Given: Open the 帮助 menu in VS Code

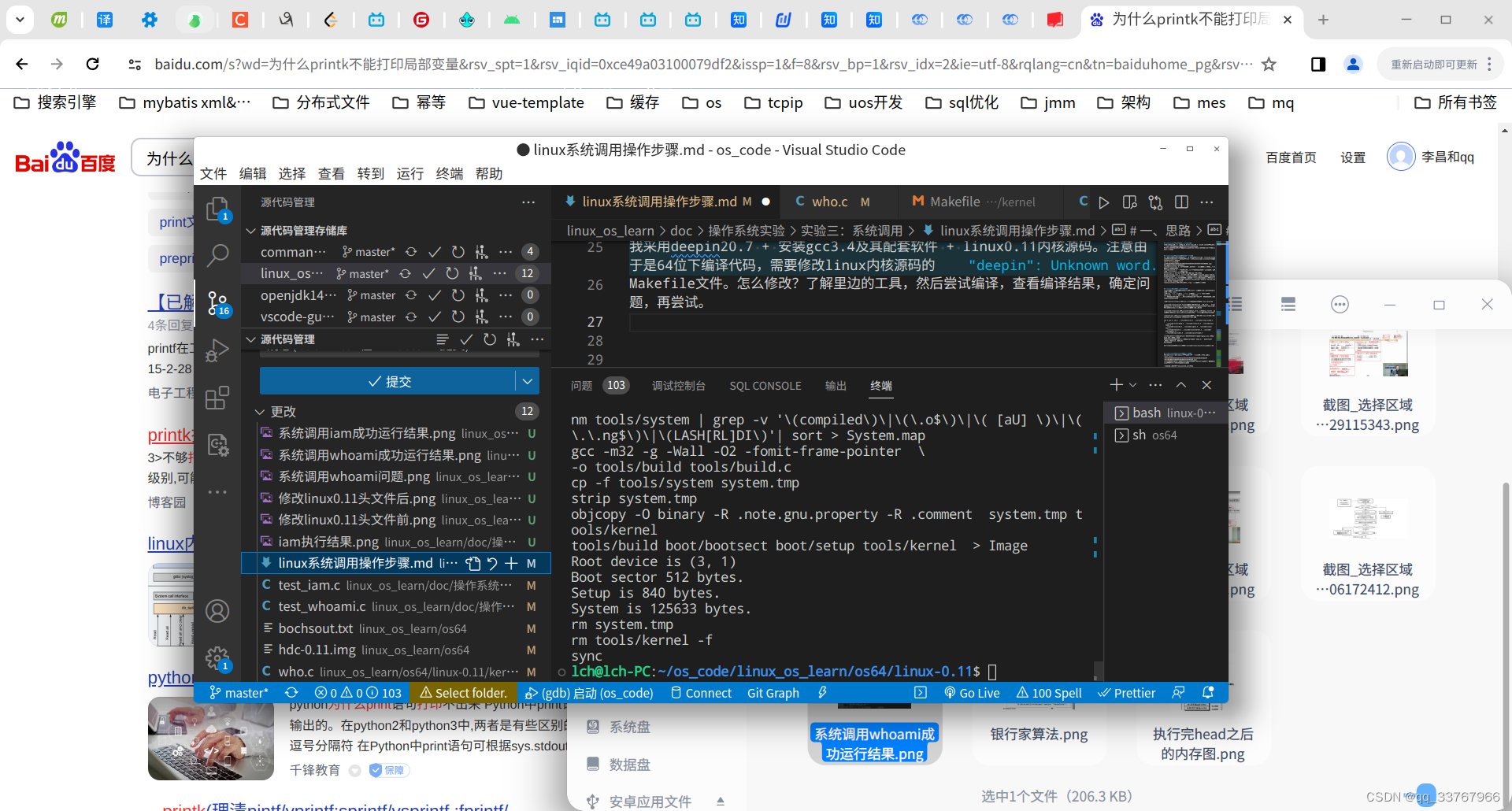Looking at the screenshot, I should pyautogui.click(x=489, y=174).
